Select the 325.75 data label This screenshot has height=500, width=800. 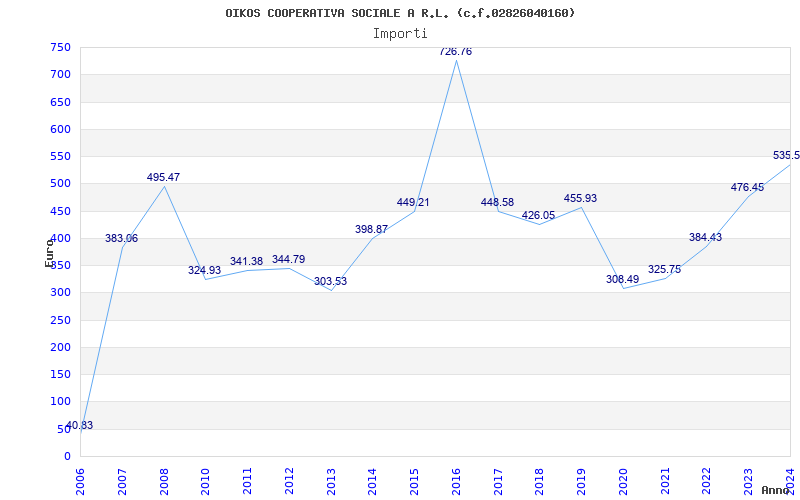point(664,270)
